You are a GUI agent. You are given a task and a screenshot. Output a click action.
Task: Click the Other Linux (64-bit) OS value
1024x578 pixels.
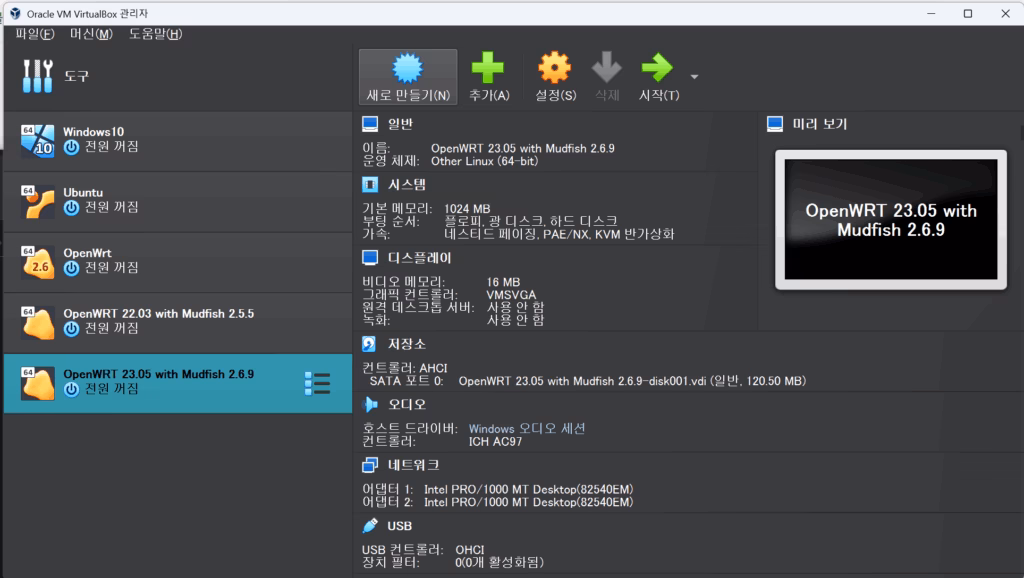485,161
